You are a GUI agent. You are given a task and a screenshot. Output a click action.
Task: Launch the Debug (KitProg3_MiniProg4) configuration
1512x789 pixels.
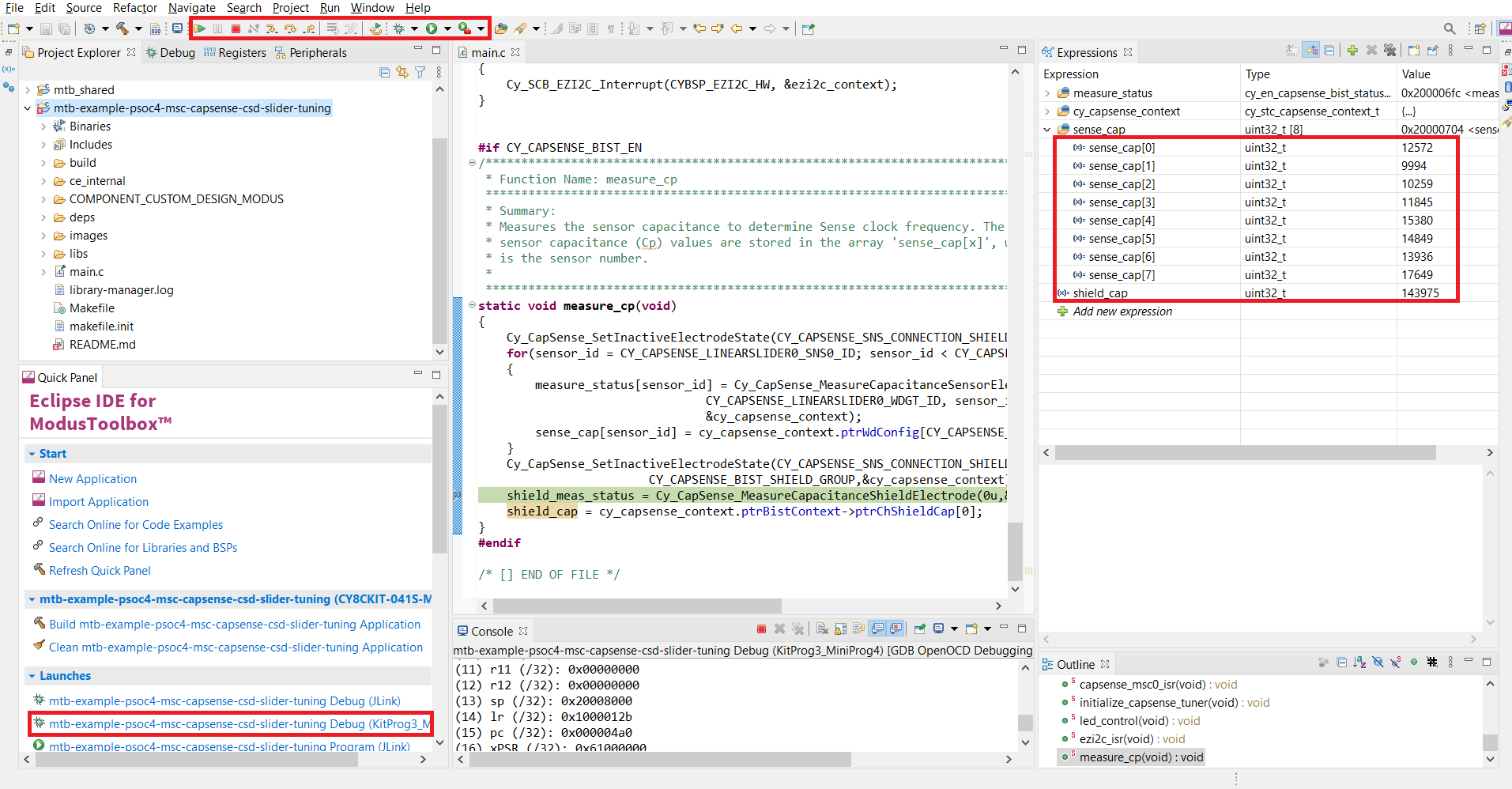[x=239, y=724]
